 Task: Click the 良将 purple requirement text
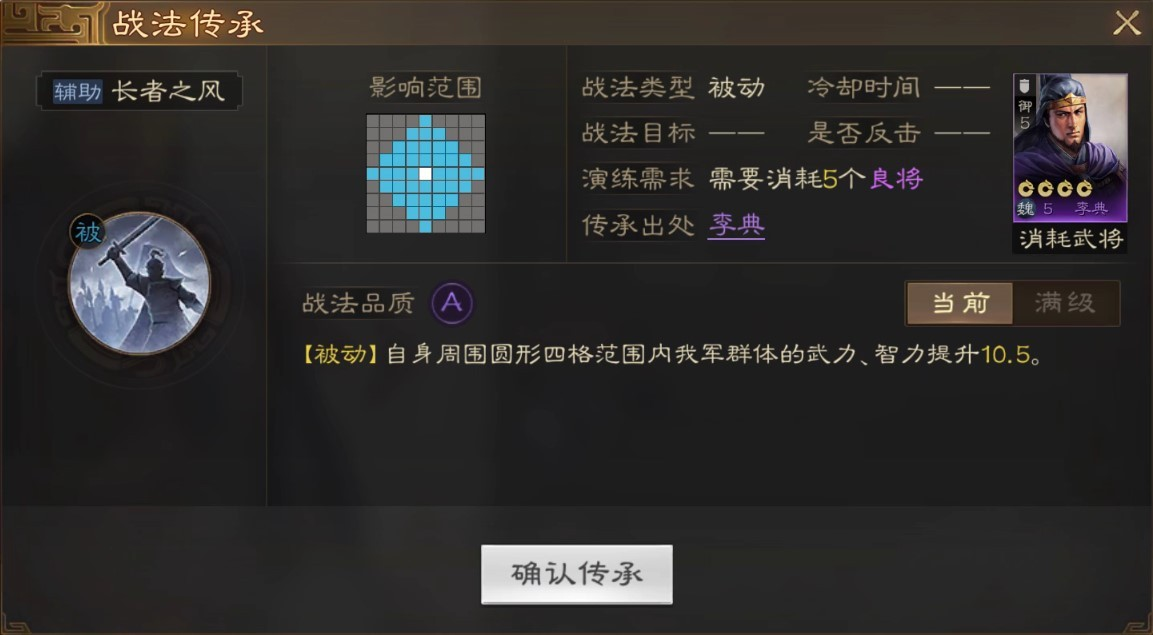pos(896,179)
